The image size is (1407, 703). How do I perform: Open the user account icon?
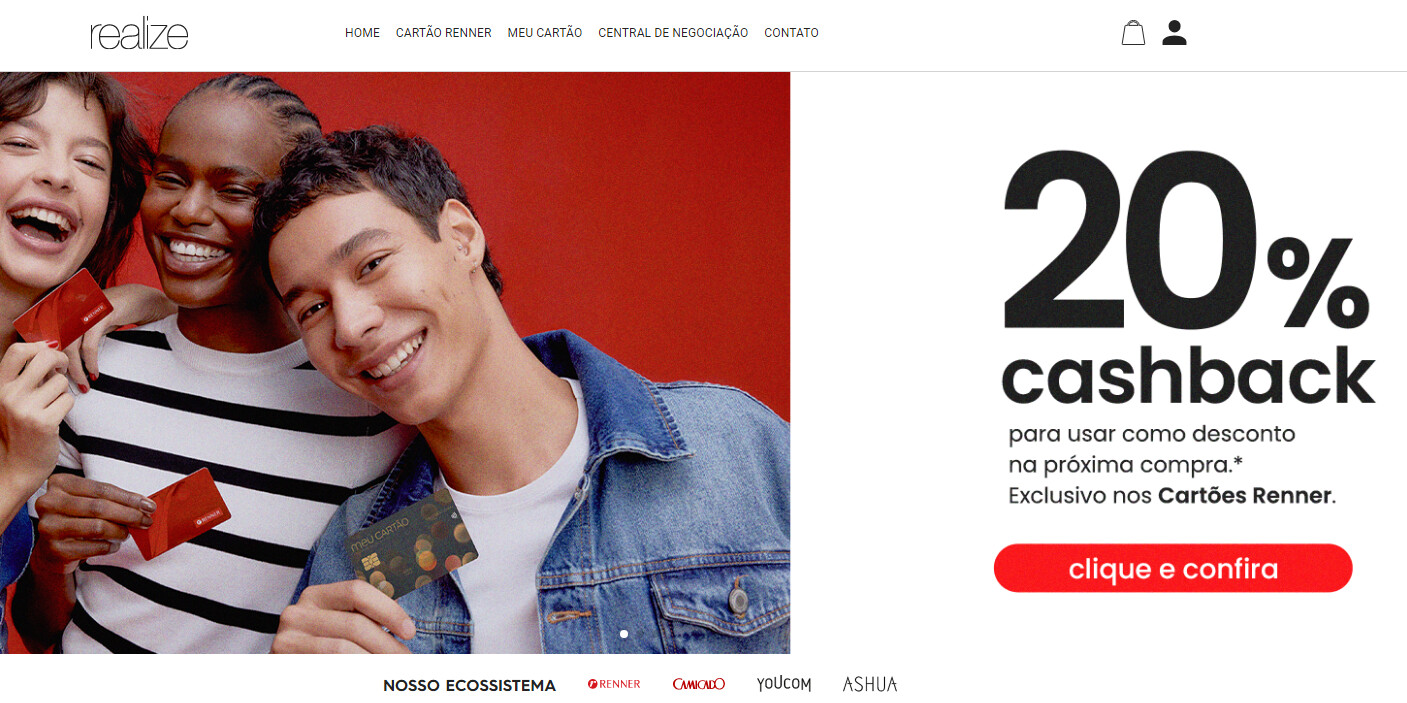point(1174,33)
